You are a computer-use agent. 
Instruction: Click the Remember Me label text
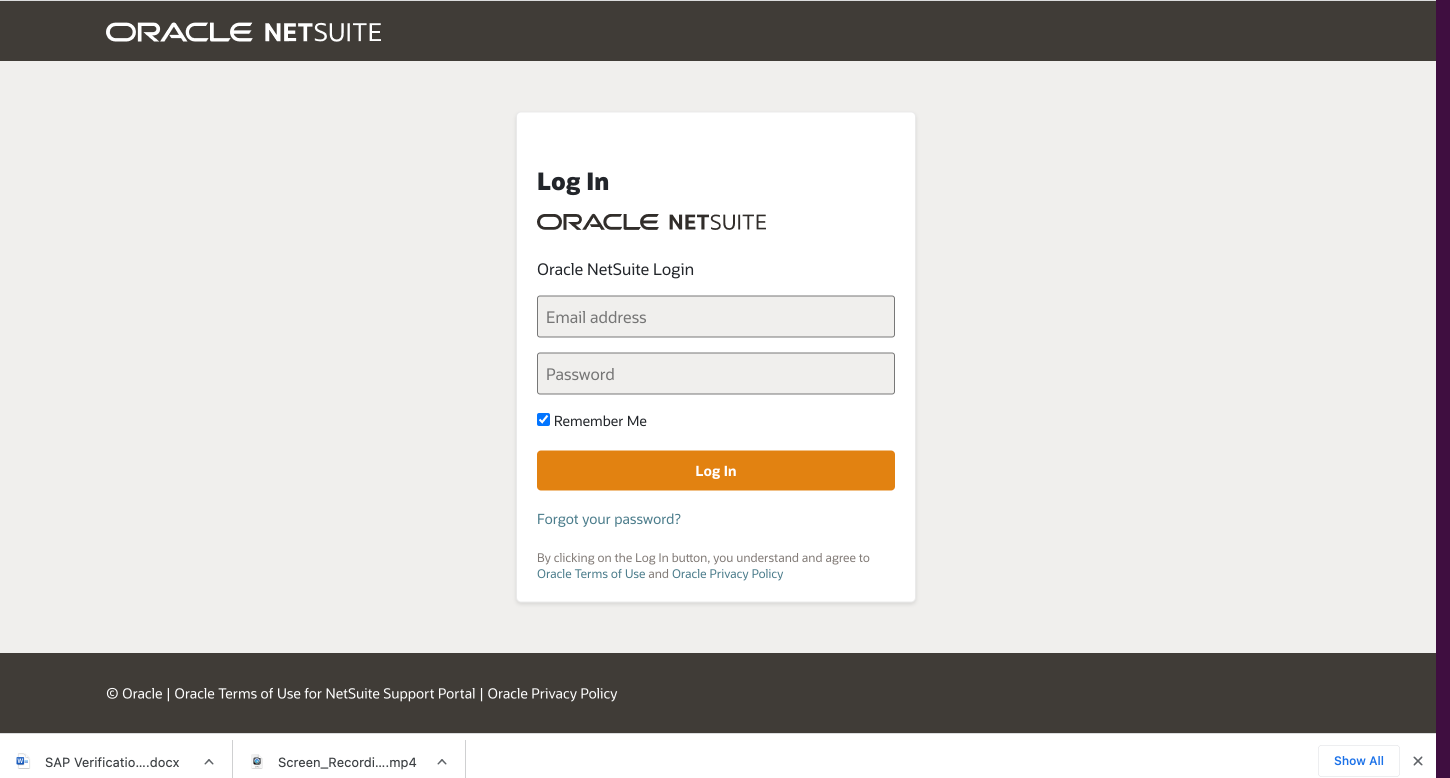pyautogui.click(x=600, y=421)
